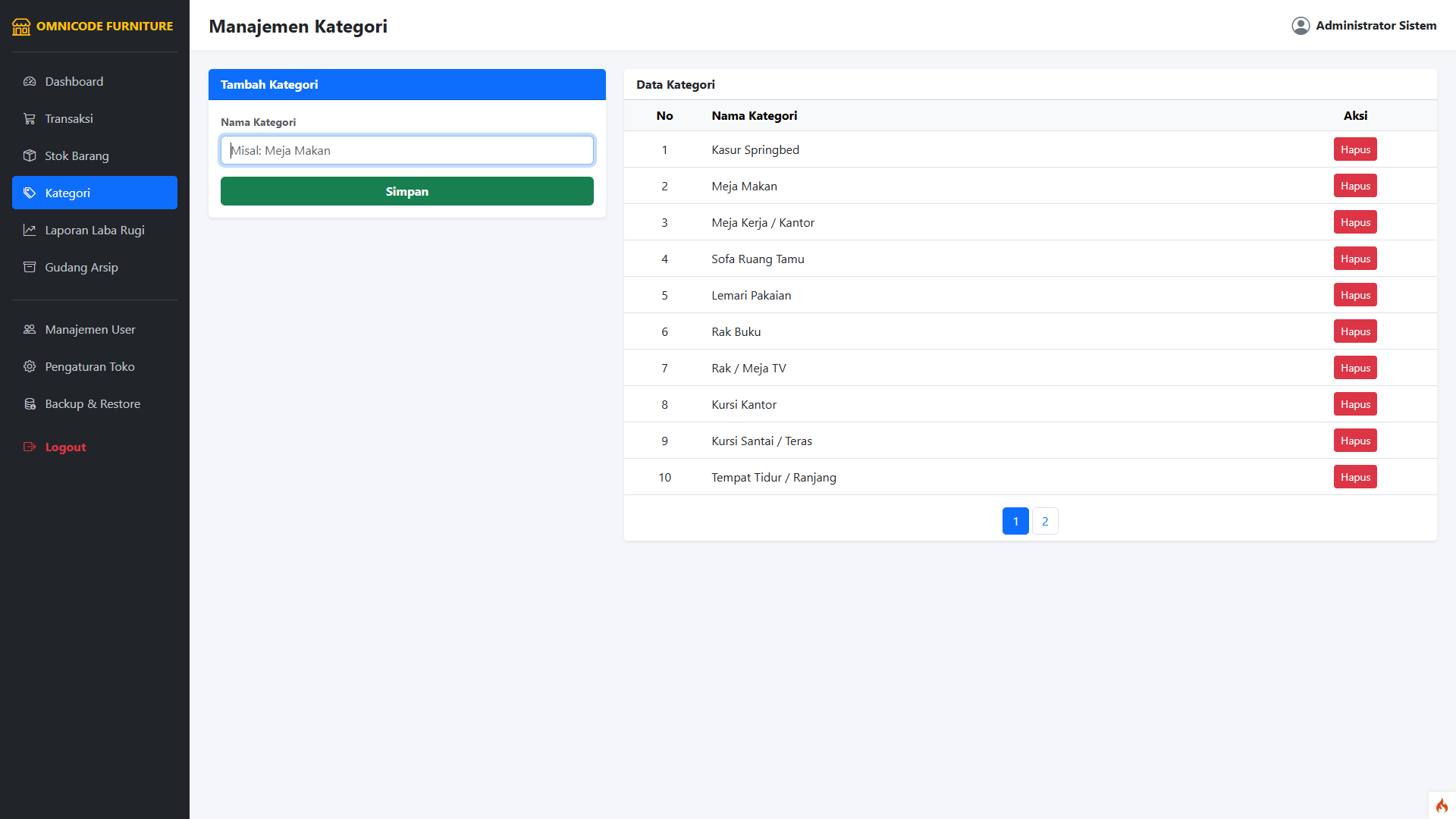The width and height of the screenshot is (1456, 819).
Task: Click the Laporan Laba Rugi chart icon
Action: coord(30,230)
